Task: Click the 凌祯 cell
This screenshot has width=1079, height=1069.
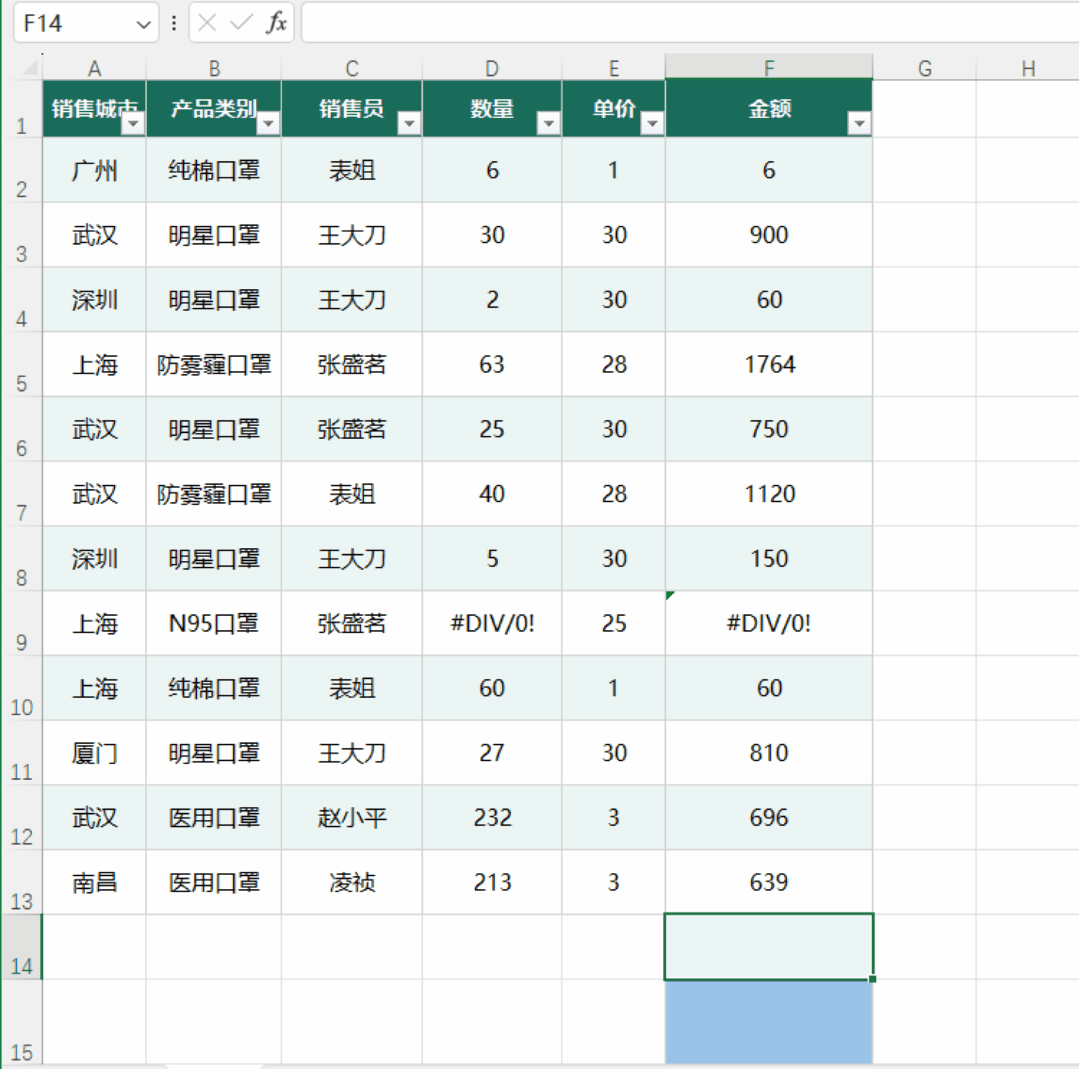Action: coord(352,882)
